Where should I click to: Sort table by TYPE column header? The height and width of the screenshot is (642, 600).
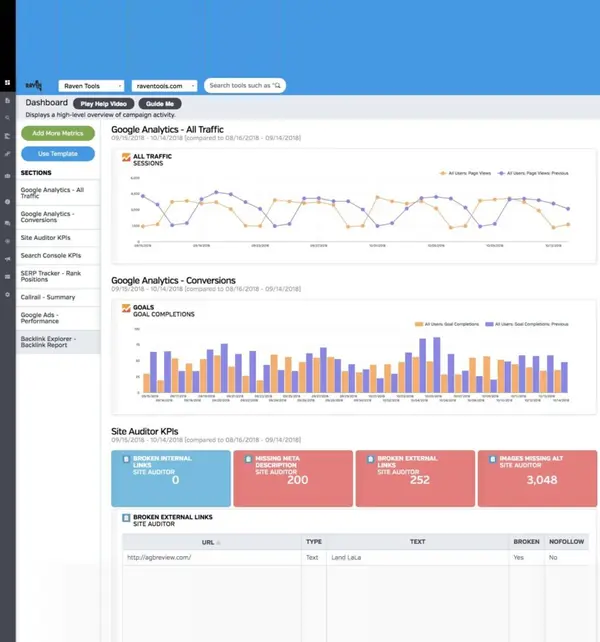(x=314, y=542)
